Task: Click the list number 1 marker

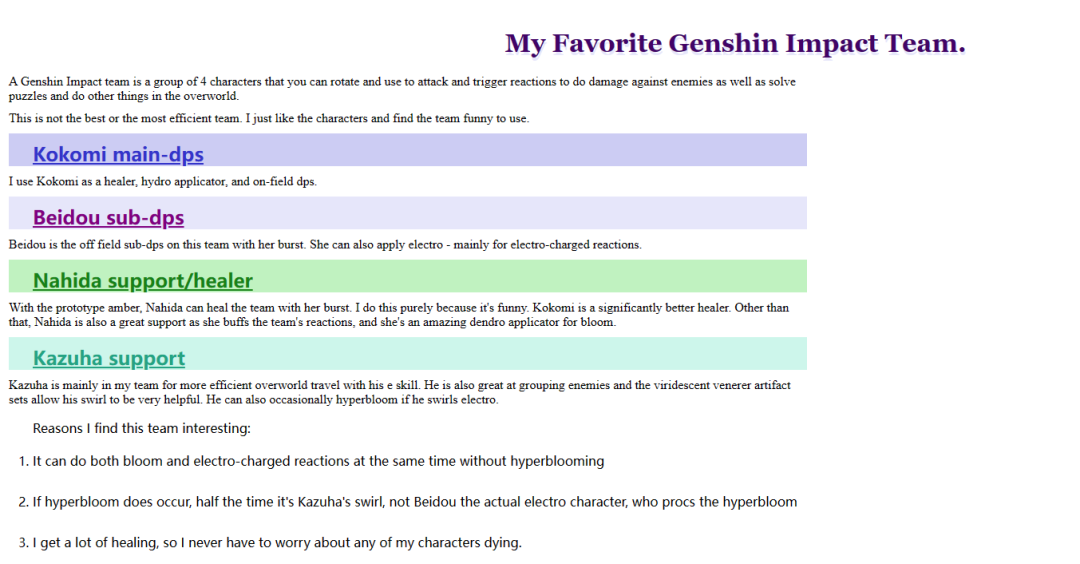Action: tap(23, 461)
